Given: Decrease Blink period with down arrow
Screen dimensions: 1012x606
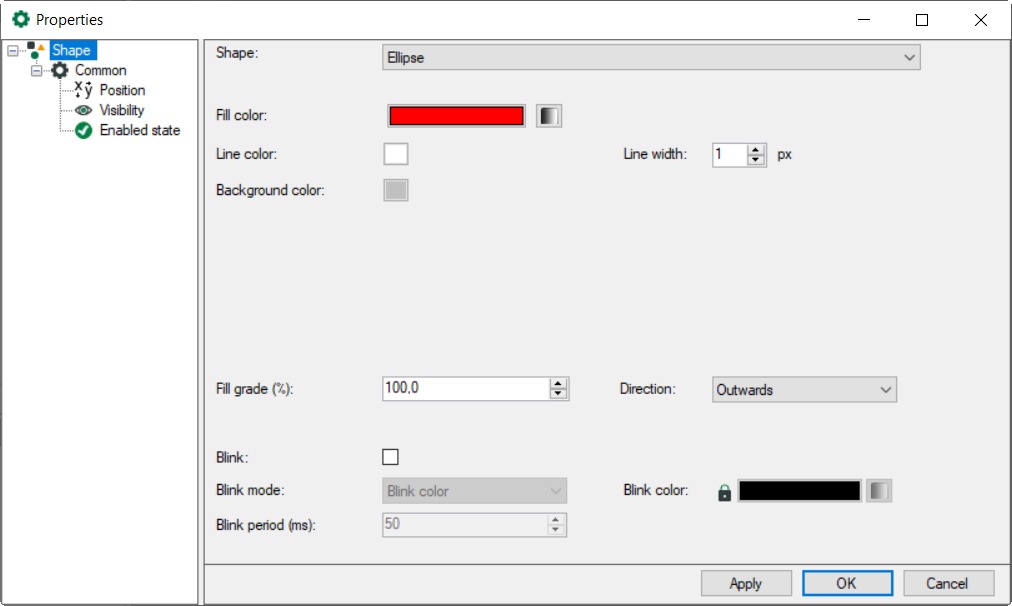Looking at the screenshot, I should click(x=556, y=530).
